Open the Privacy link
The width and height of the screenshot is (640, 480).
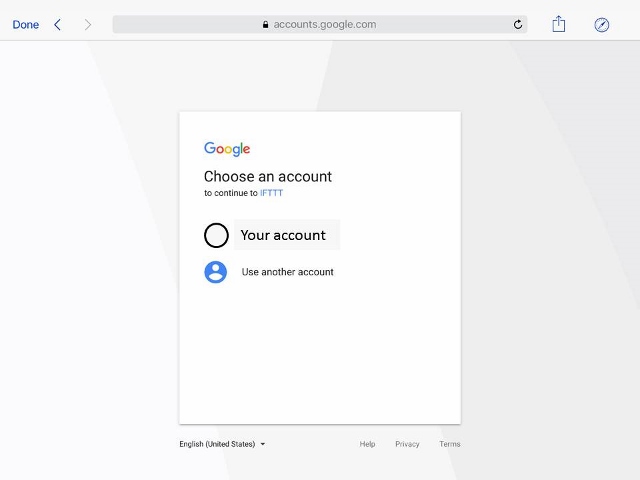click(407, 444)
